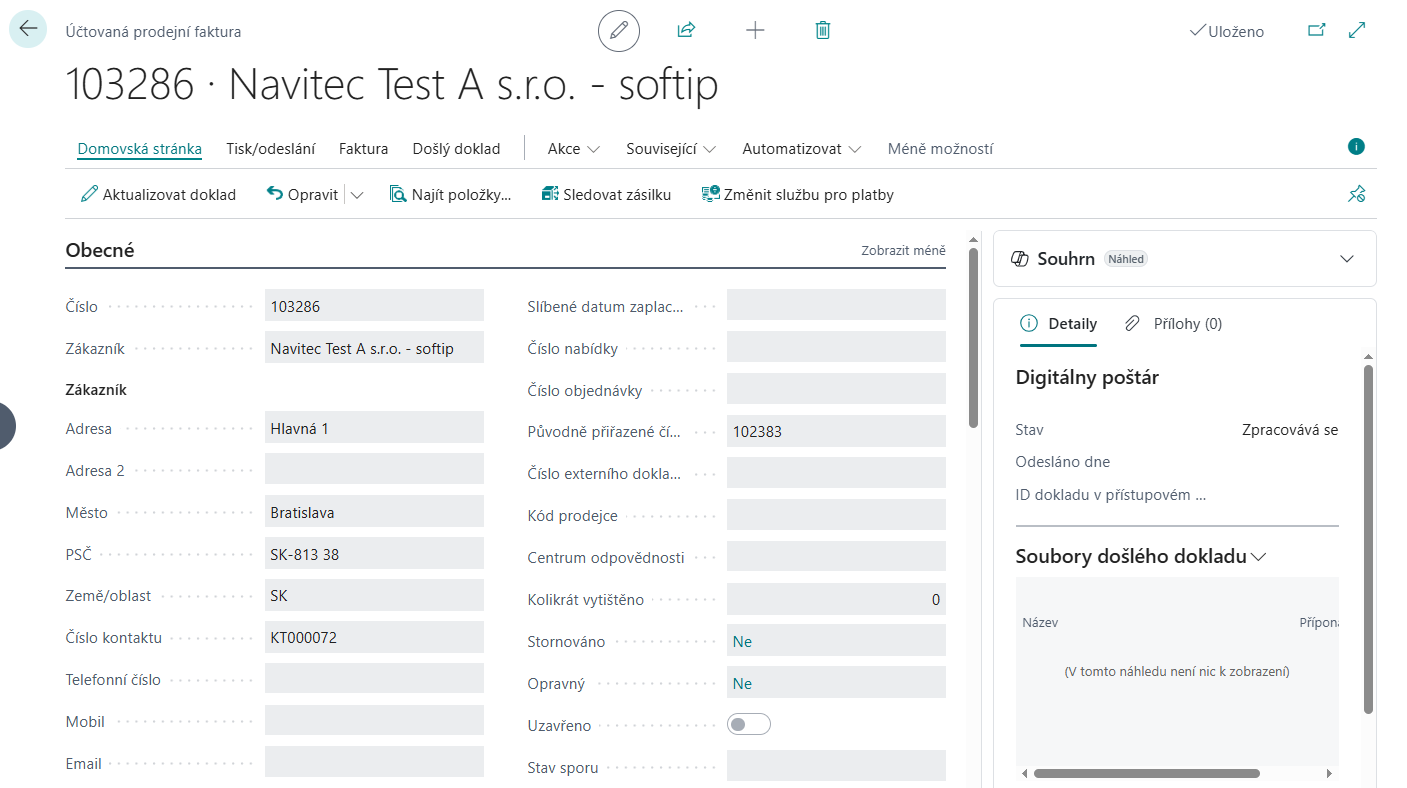
Task: Open the Tisk/odeslání tab
Action: 271,149
